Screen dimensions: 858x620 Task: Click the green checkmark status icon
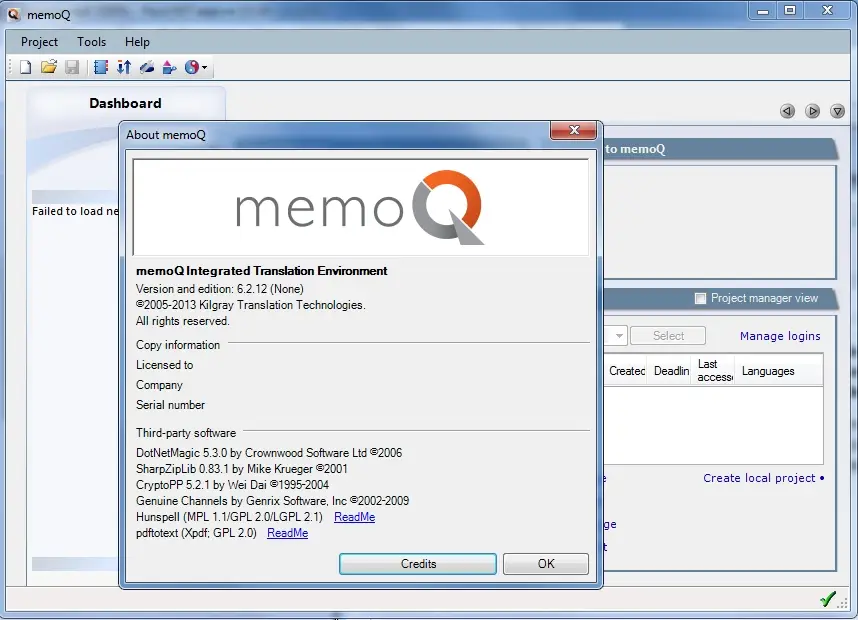coord(828,599)
